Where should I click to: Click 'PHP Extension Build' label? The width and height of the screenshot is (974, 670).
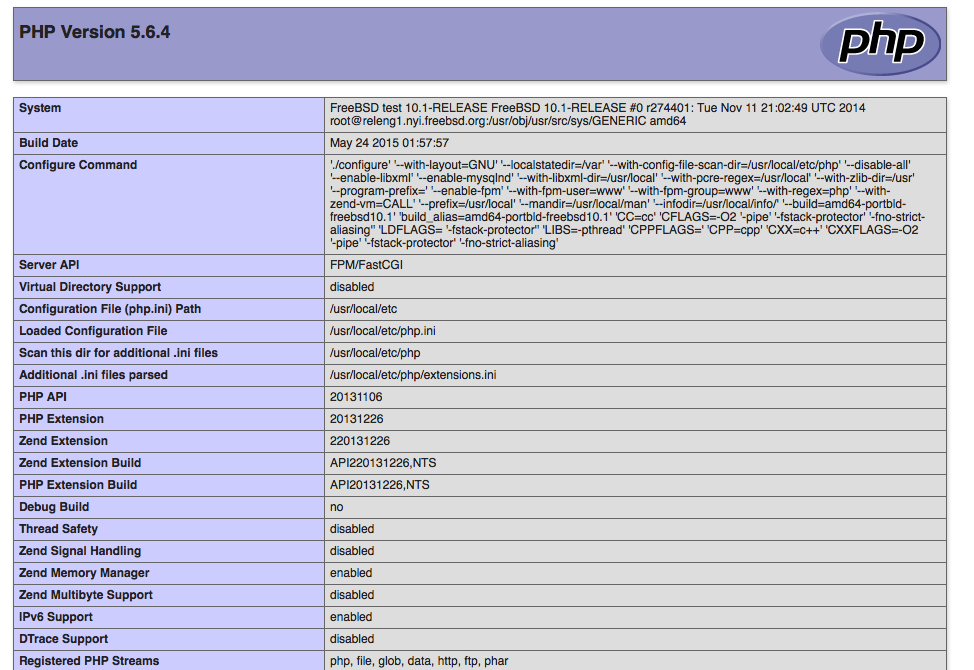click(x=78, y=485)
